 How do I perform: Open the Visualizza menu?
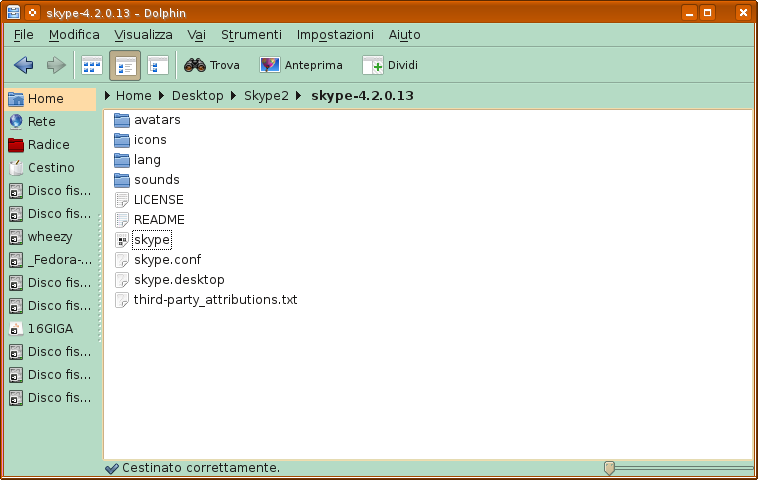pos(143,35)
